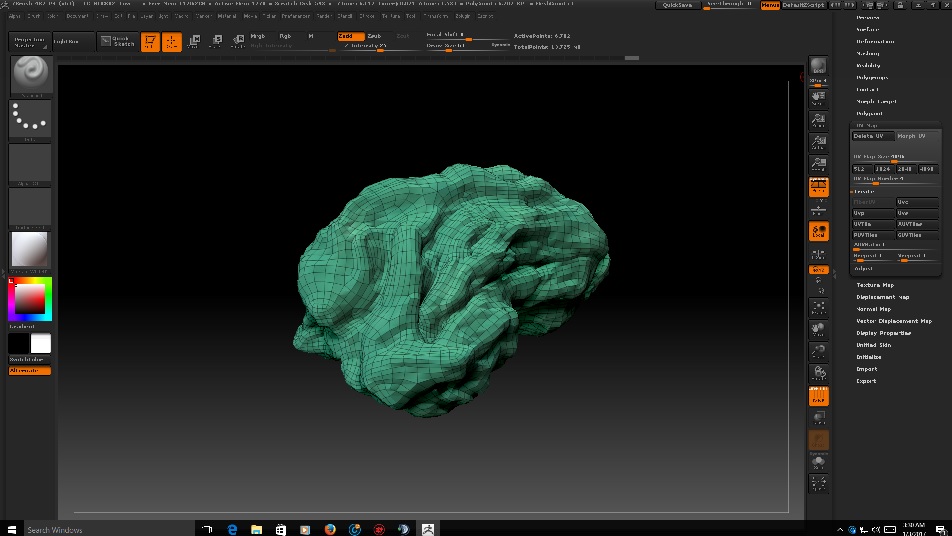This screenshot has width=952, height=536.
Task: Click the Scroll canvas icon
Action: (x=818, y=99)
